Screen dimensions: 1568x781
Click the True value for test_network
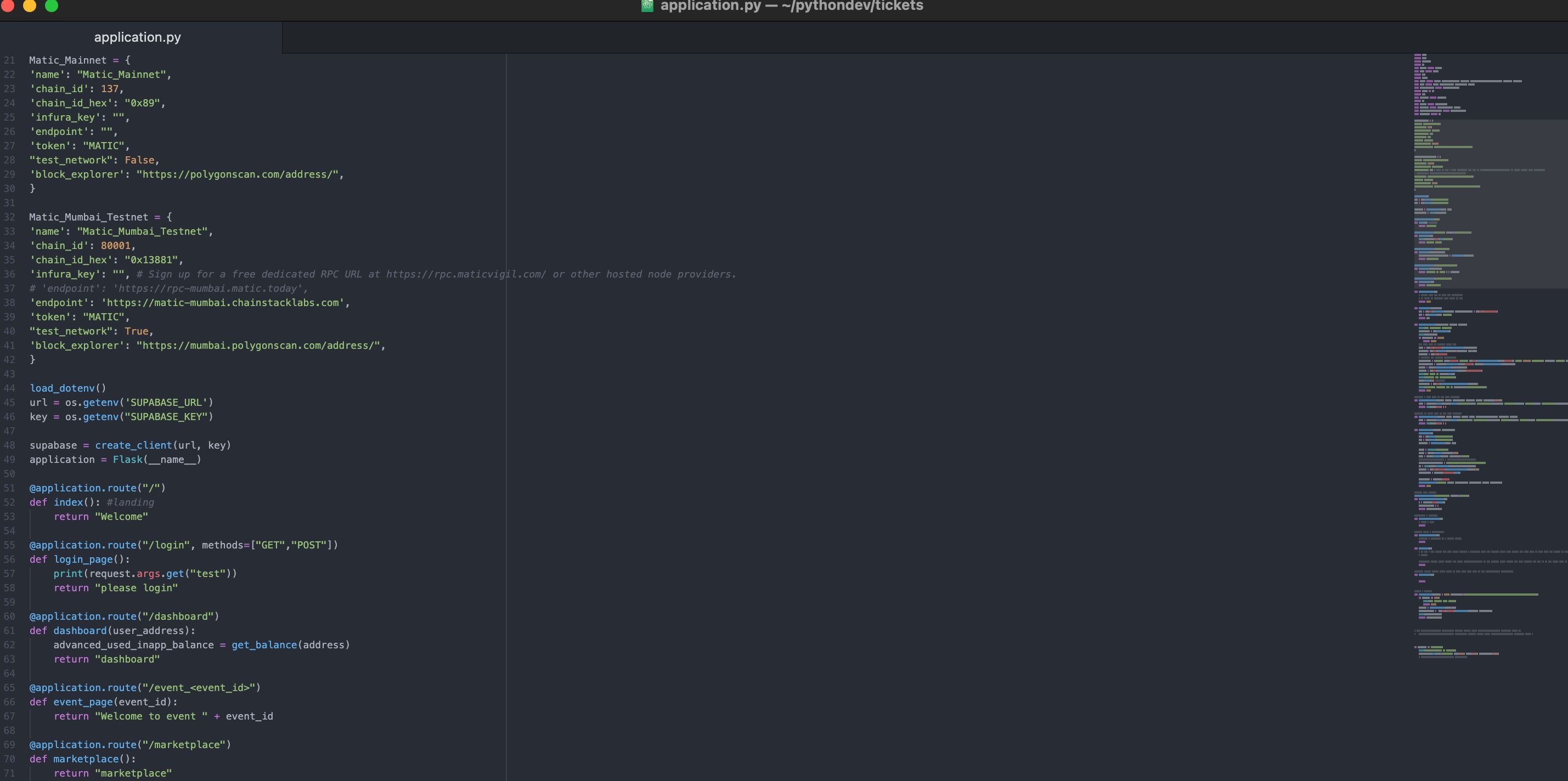click(x=137, y=331)
